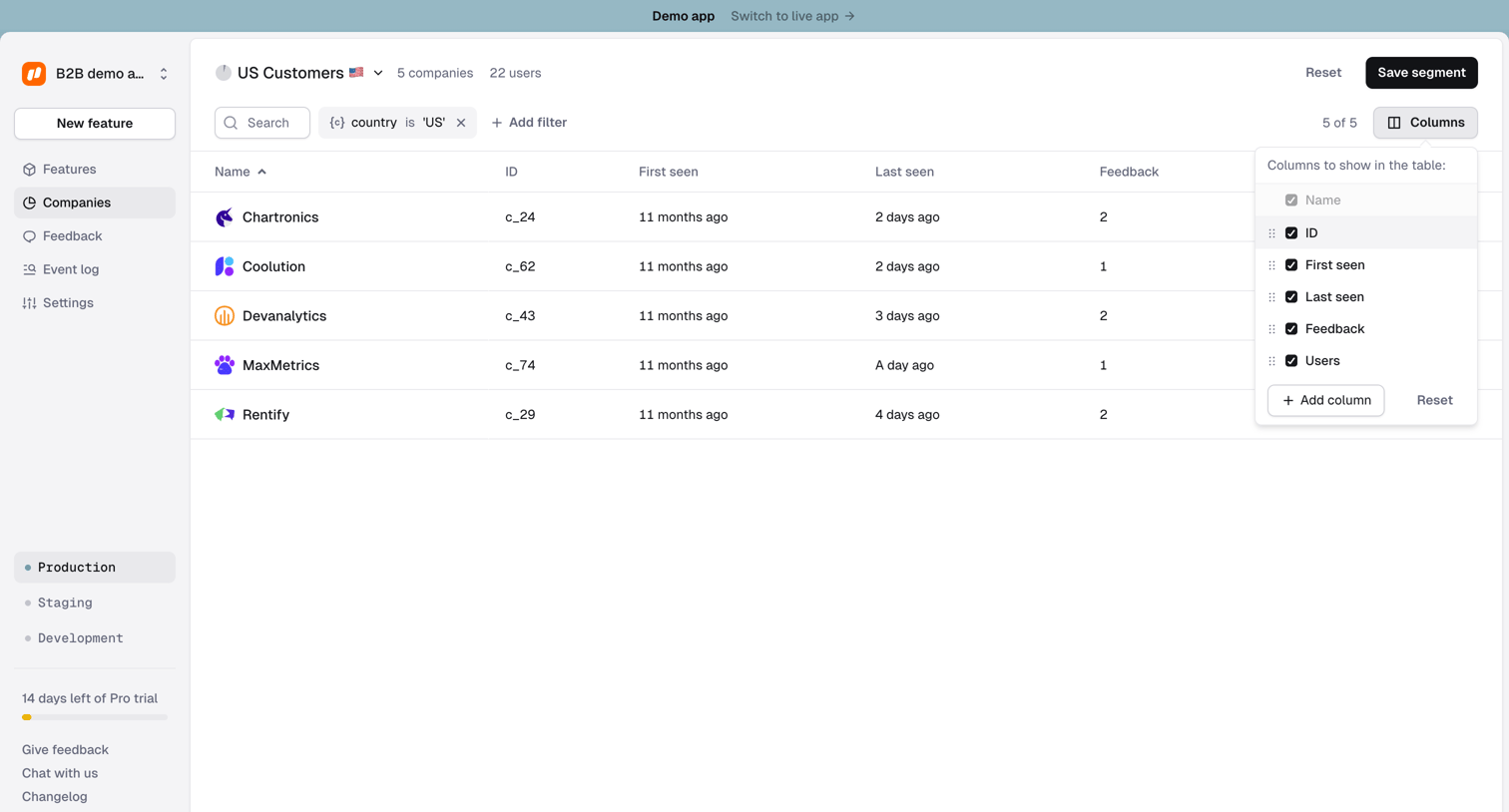Image resolution: width=1509 pixels, height=812 pixels.
Task: Toggle Name column sort order arrow
Action: click(x=261, y=173)
